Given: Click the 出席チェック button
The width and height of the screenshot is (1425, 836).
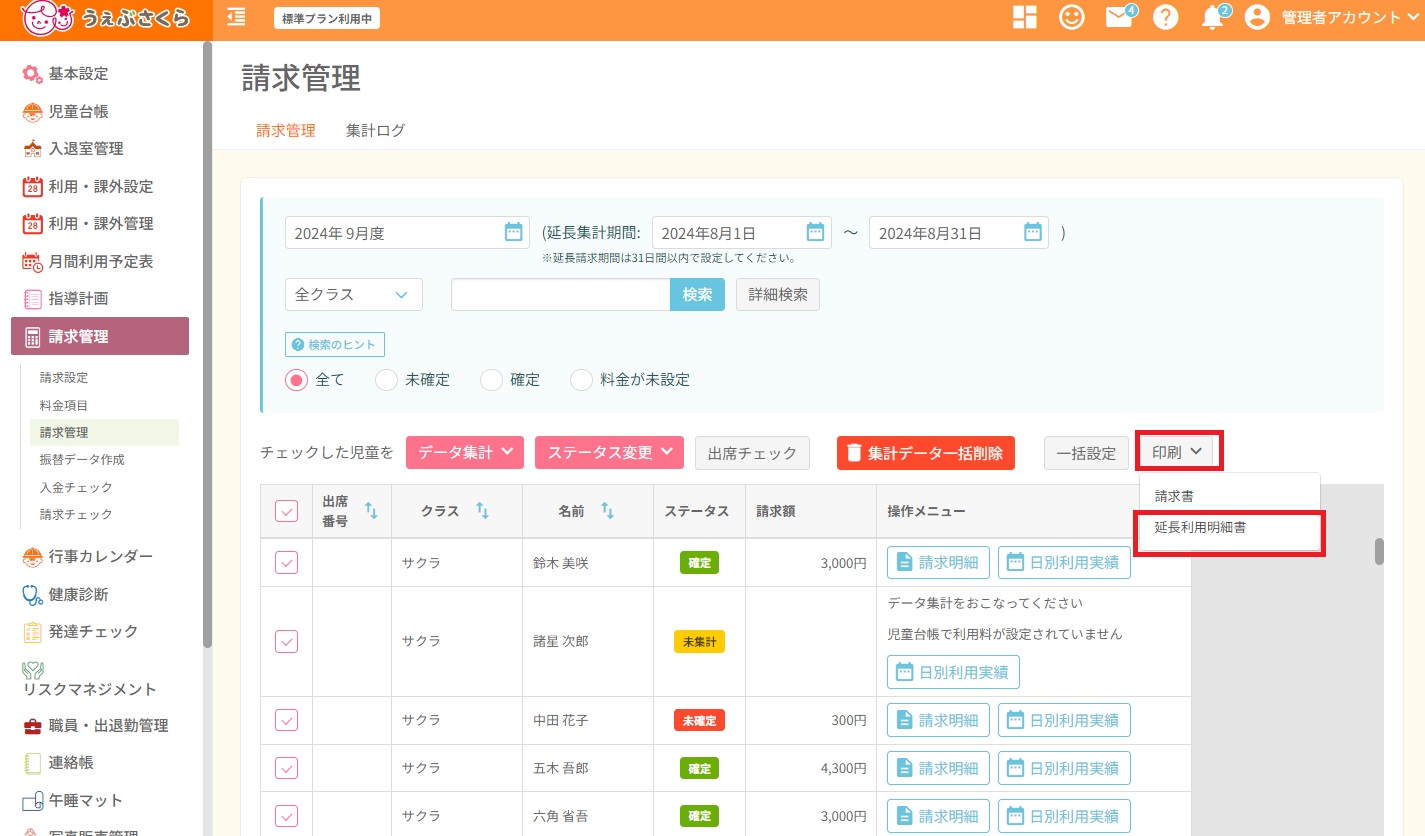Looking at the screenshot, I should [752, 452].
